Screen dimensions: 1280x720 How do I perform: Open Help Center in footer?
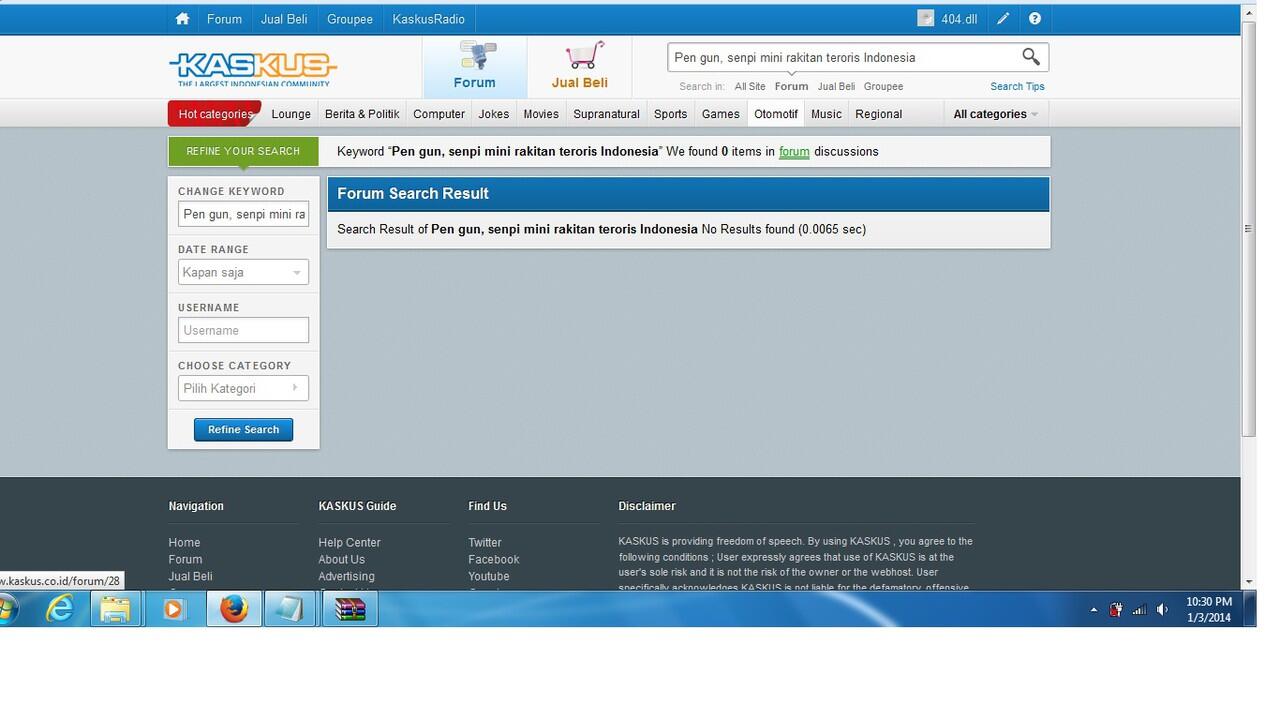click(x=349, y=543)
